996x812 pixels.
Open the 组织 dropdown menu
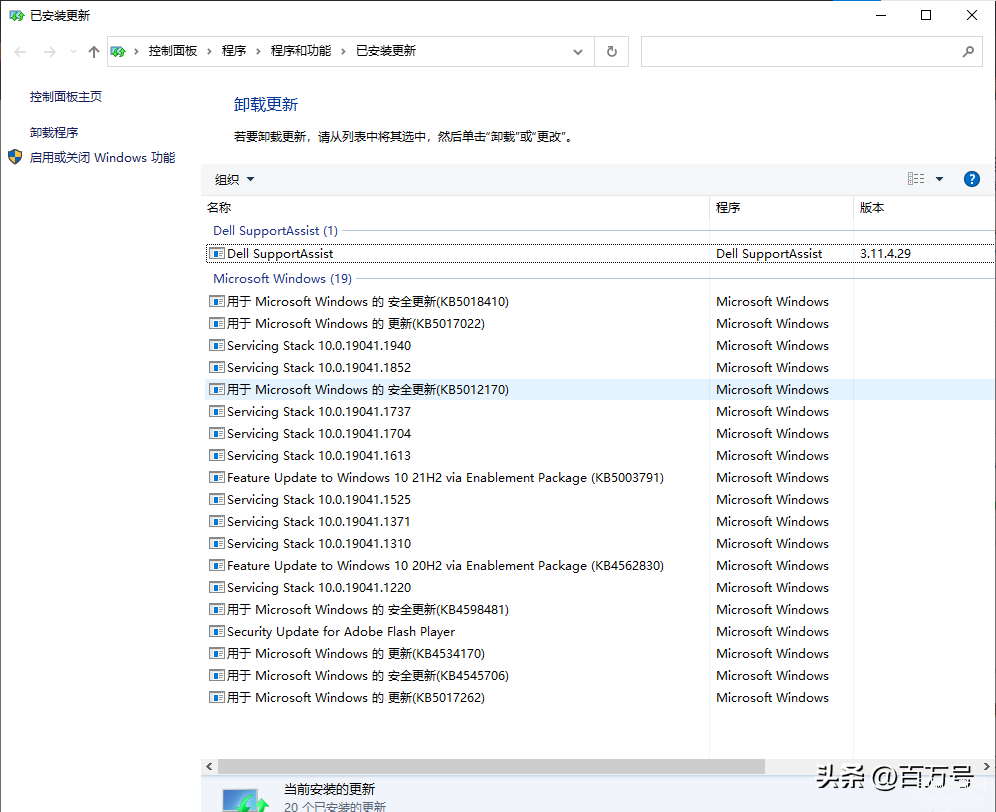(234, 180)
